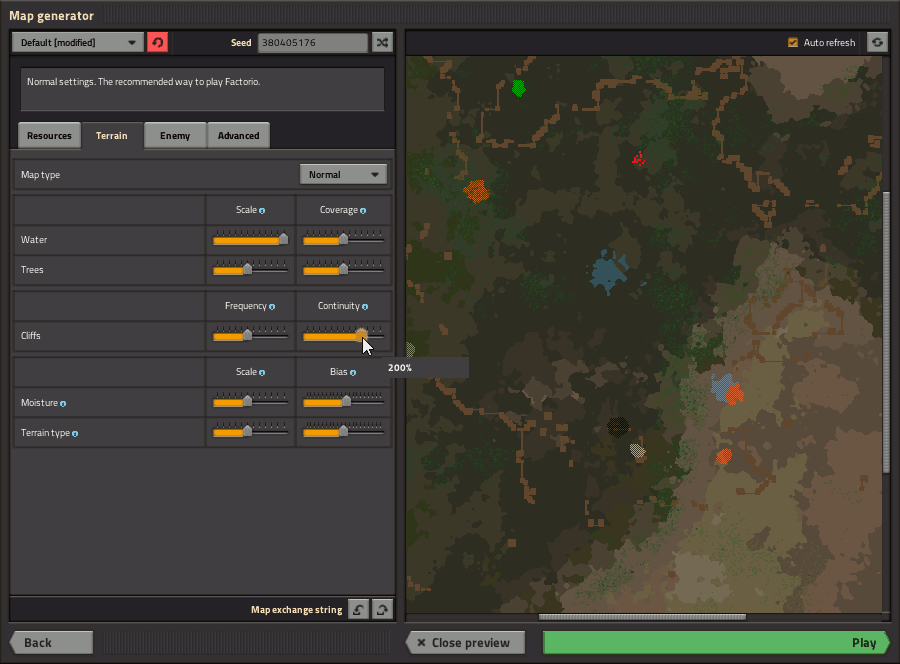Click the green uranium ore patch on the map
The image size is (900, 664).
pyautogui.click(x=518, y=88)
